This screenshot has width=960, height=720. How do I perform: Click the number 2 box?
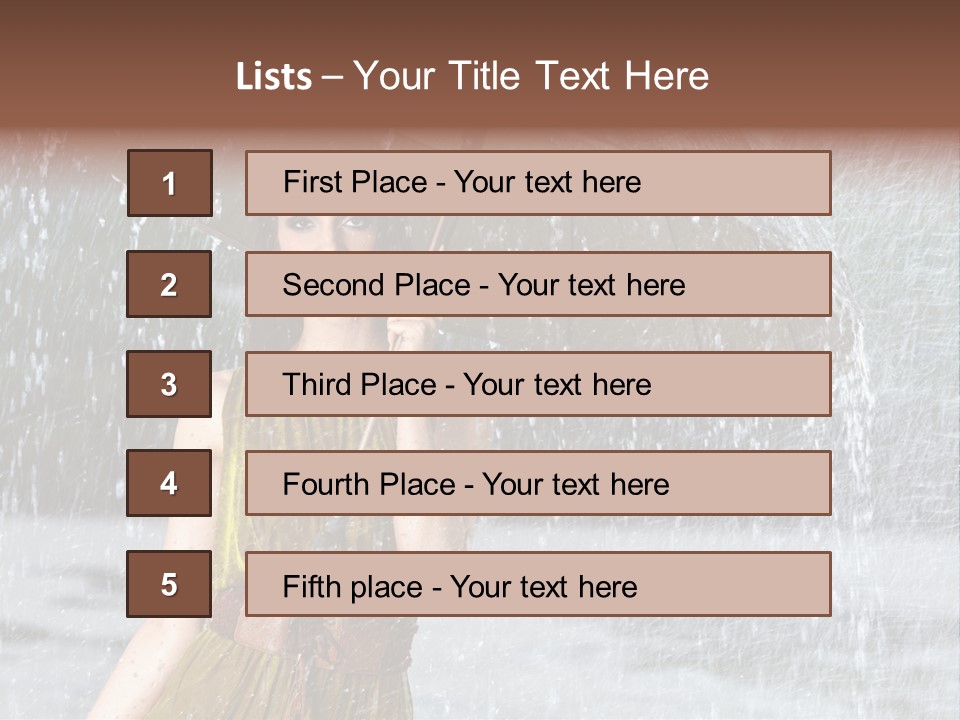(169, 284)
